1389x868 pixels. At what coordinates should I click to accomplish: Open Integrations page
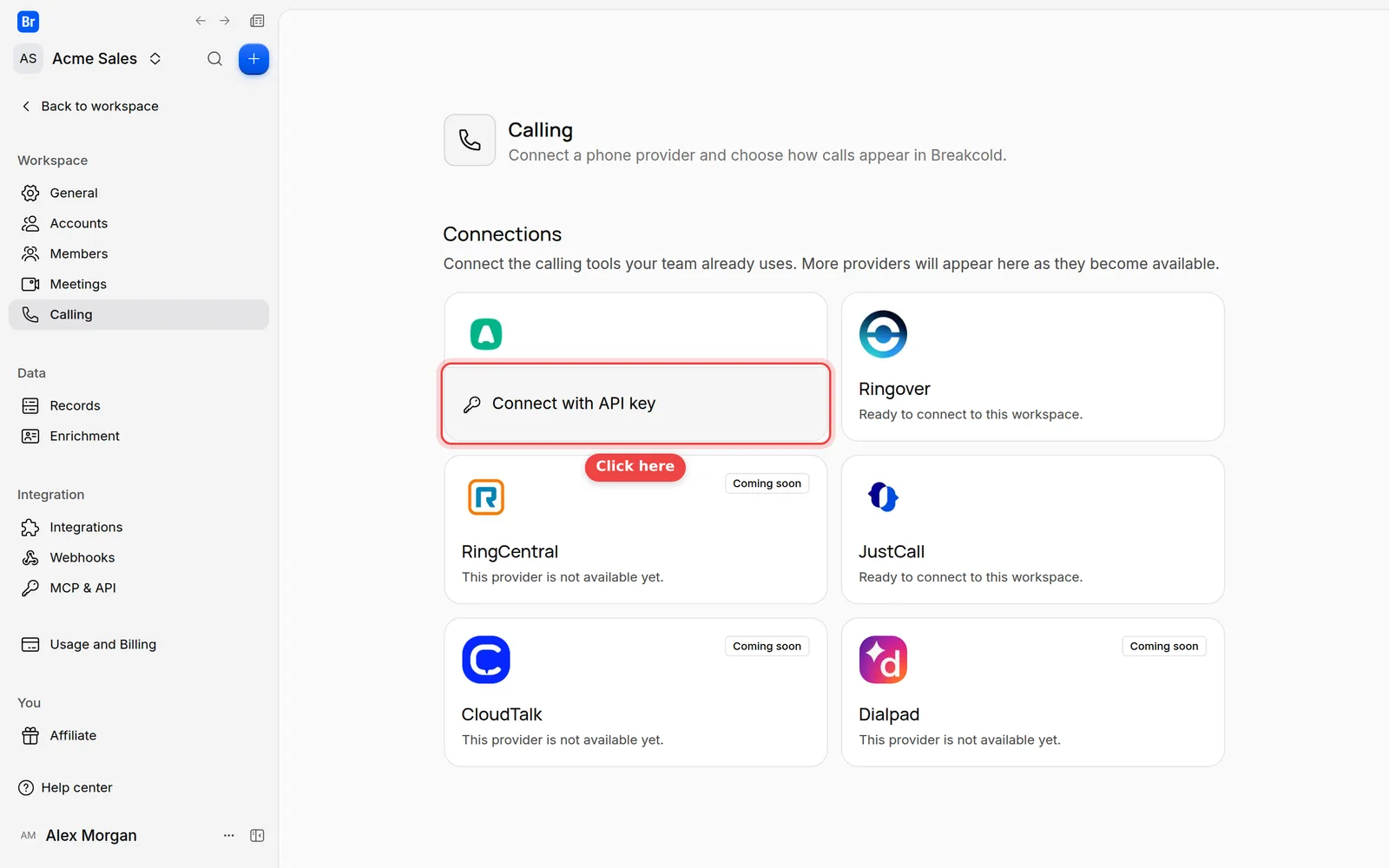click(139, 527)
